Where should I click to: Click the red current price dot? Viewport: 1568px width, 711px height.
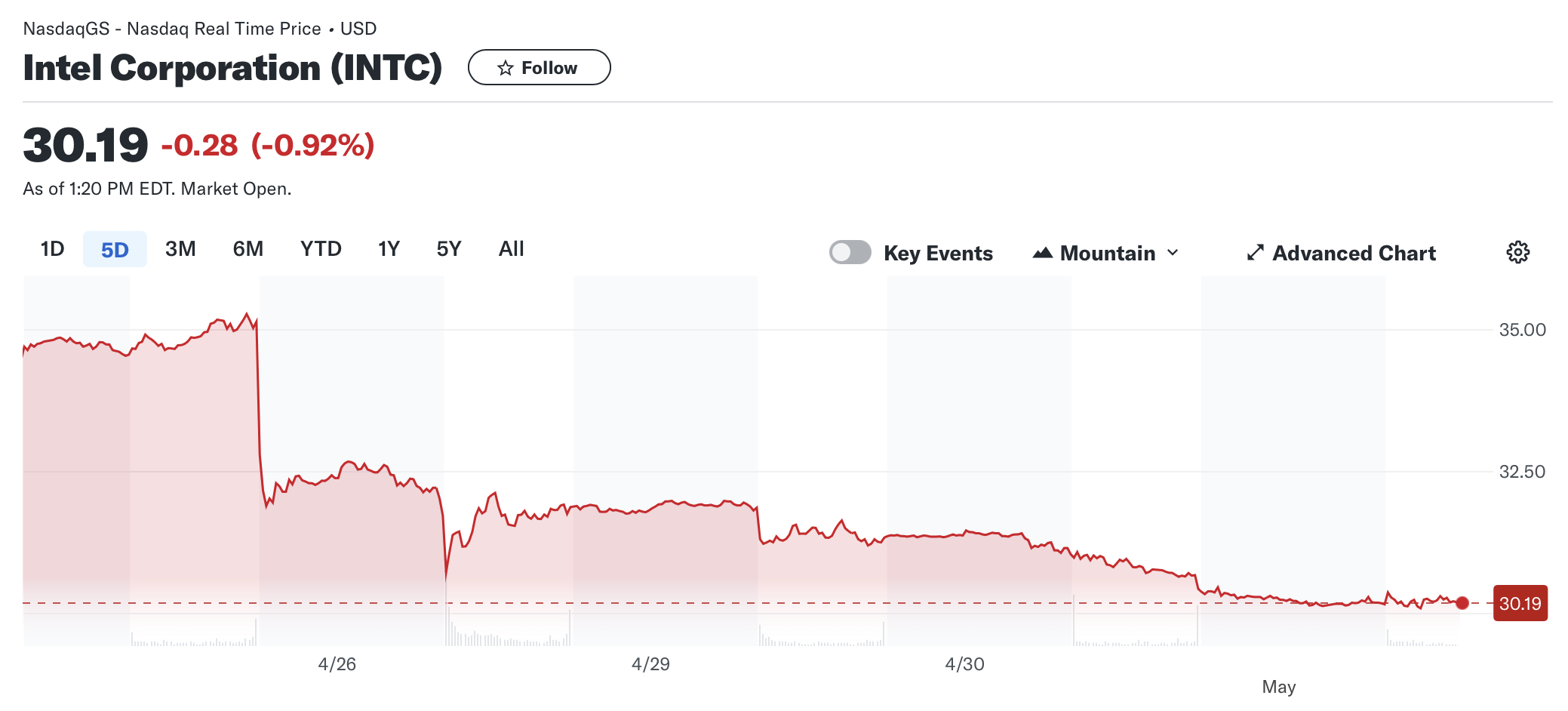click(x=1462, y=603)
